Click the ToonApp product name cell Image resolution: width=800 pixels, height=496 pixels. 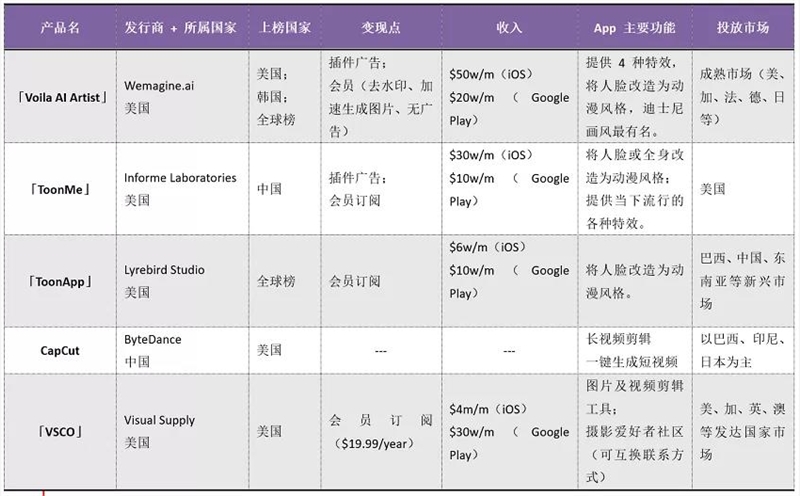[60, 281]
